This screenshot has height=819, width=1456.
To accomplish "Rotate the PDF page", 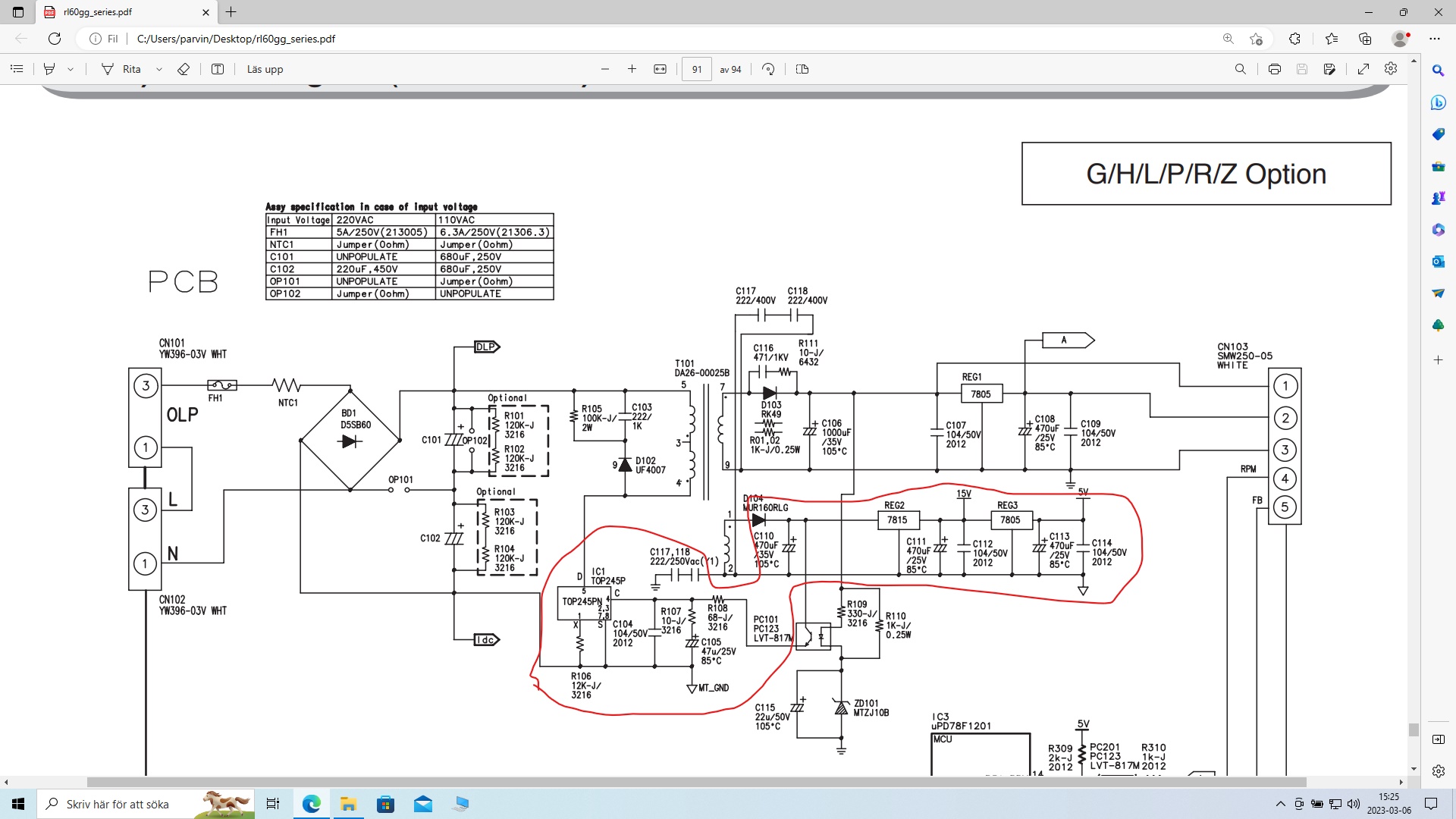I will tap(768, 69).
